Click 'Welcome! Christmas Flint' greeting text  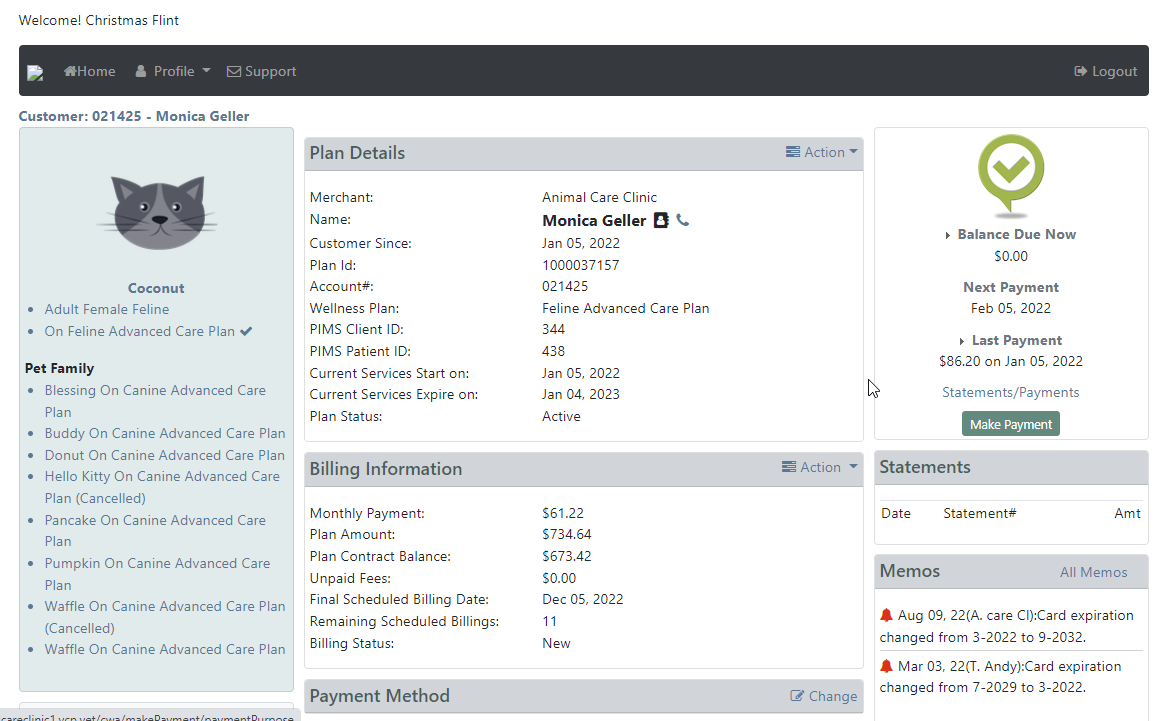coord(98,21)
